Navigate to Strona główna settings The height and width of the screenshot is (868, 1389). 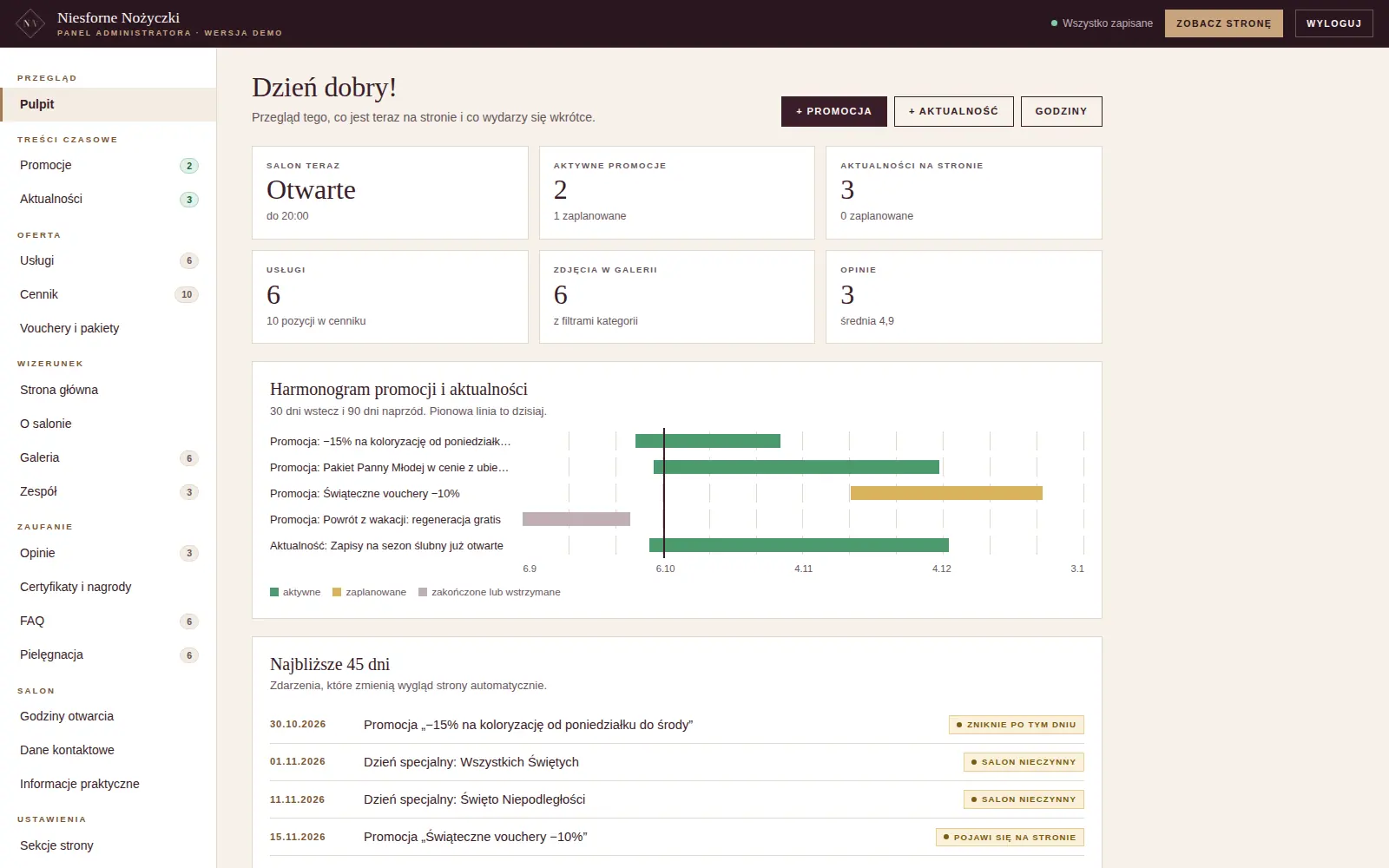pos(108,390)
